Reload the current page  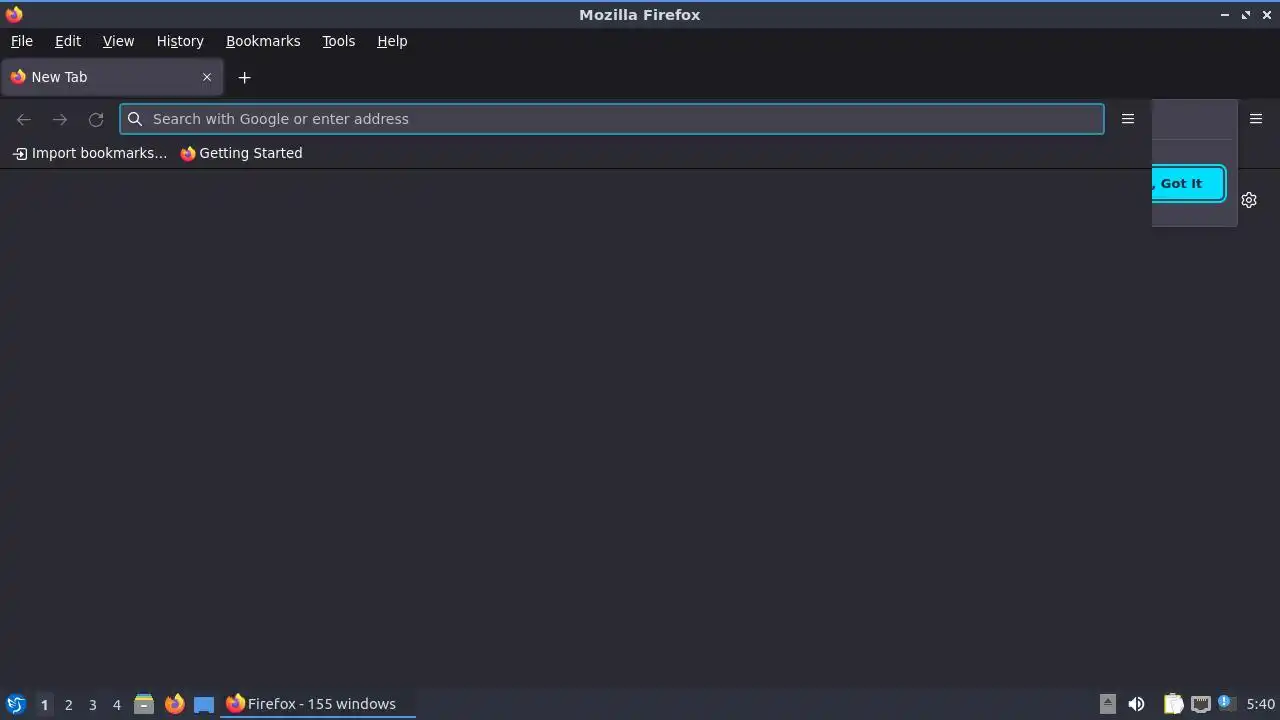click(x=96, y=119)
